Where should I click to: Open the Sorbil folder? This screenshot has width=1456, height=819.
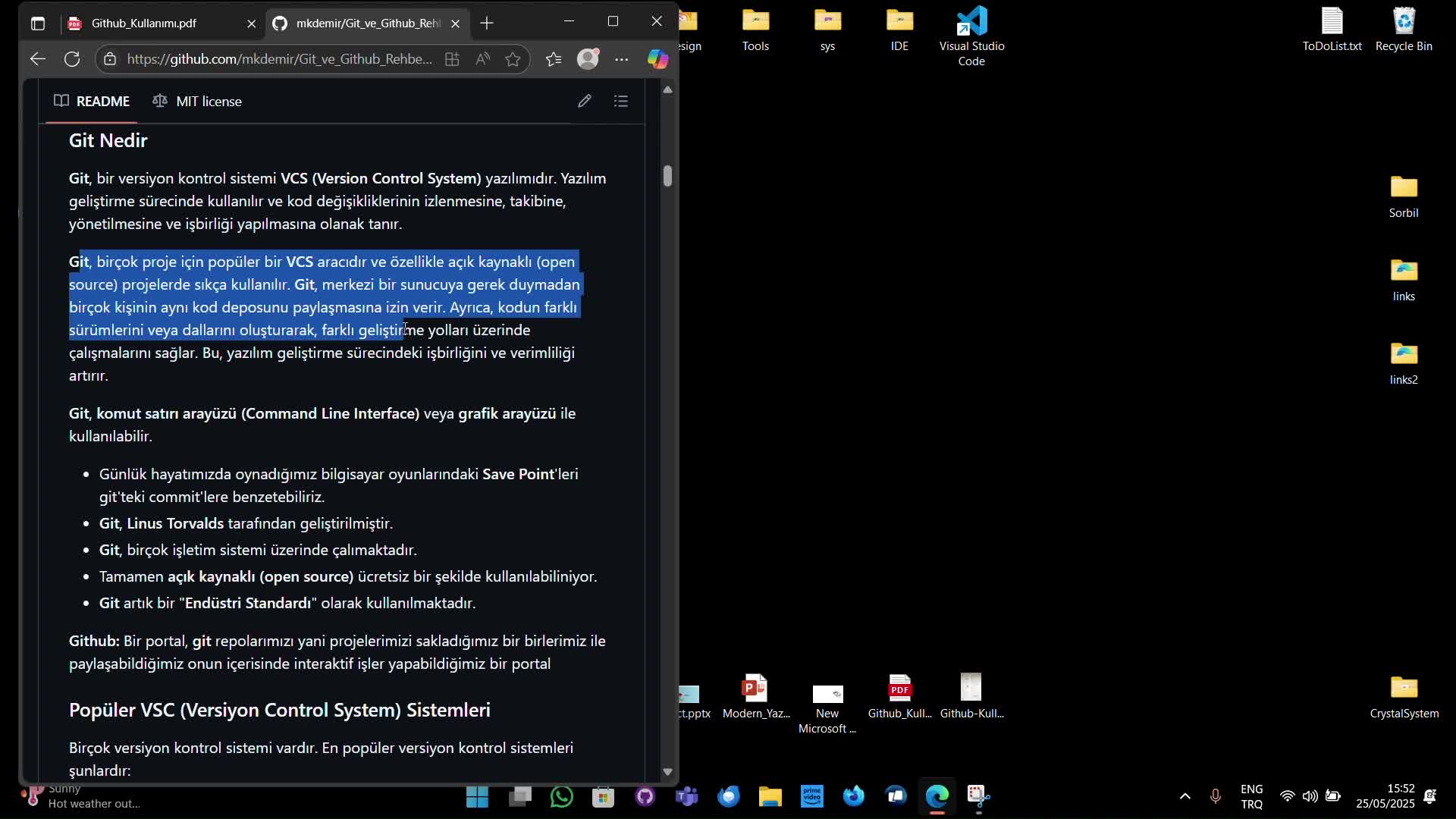(x=1404, y=197)
